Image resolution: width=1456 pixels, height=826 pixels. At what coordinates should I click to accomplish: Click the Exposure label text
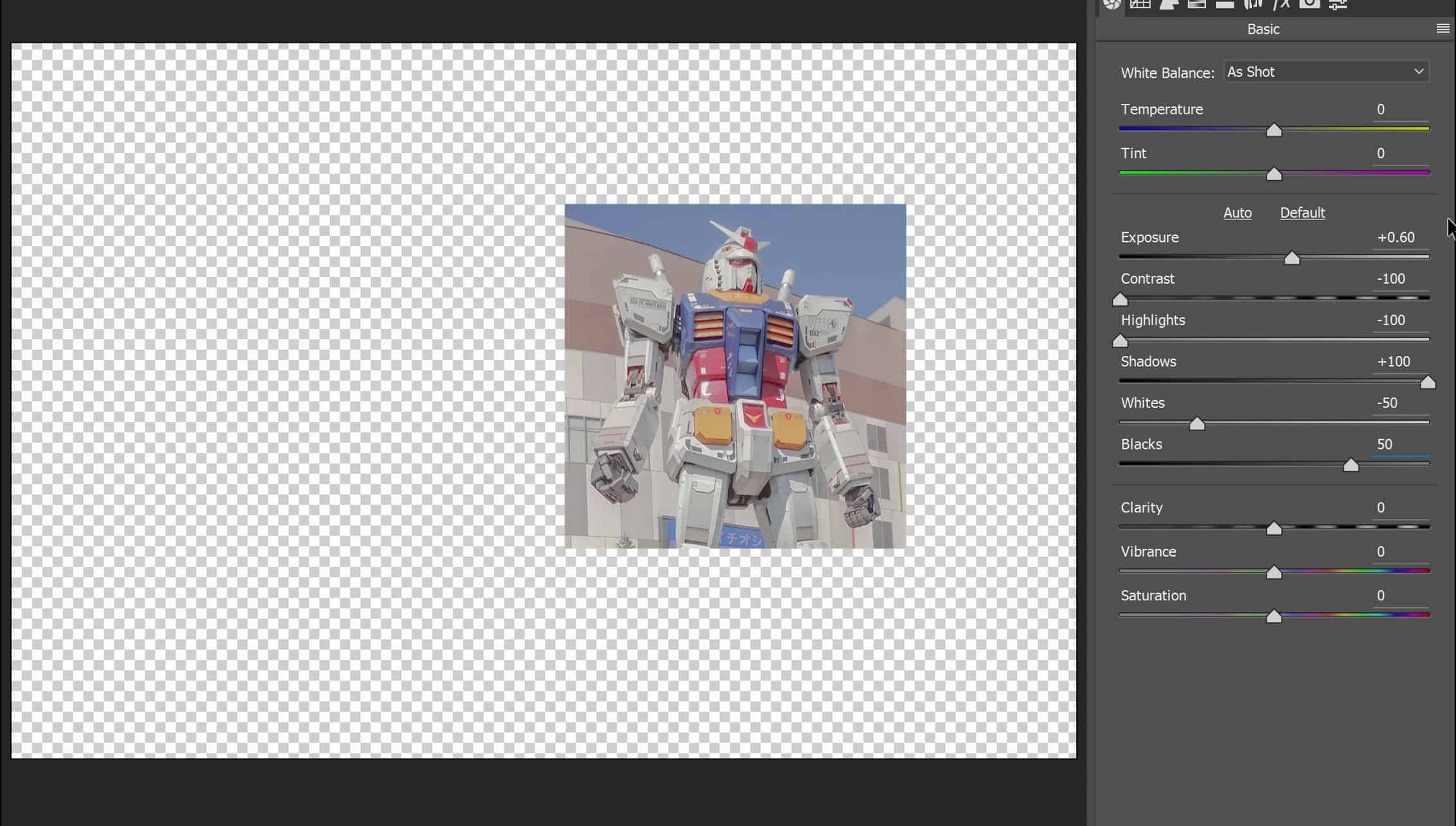pos(1149,237)
